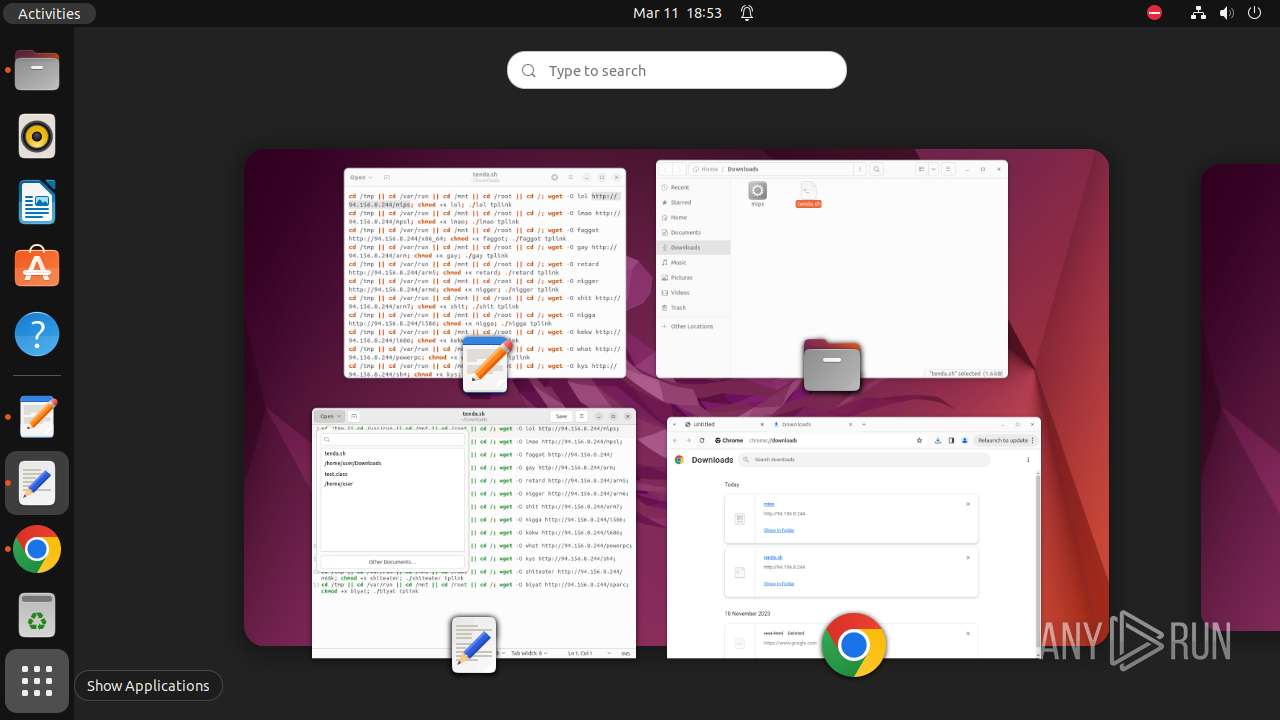Activate the Text Editor tenda.sh window thumbnail
Image resolution: width=1280 pixels, height=720 pixels.
tap(485, 273)
